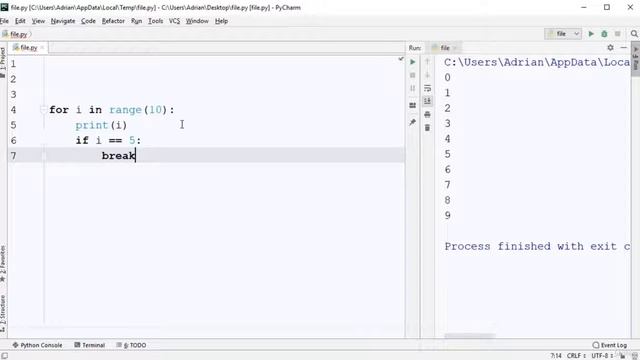
Task: Click the layout icon in Run panel
Action: (x=413, y=105)
